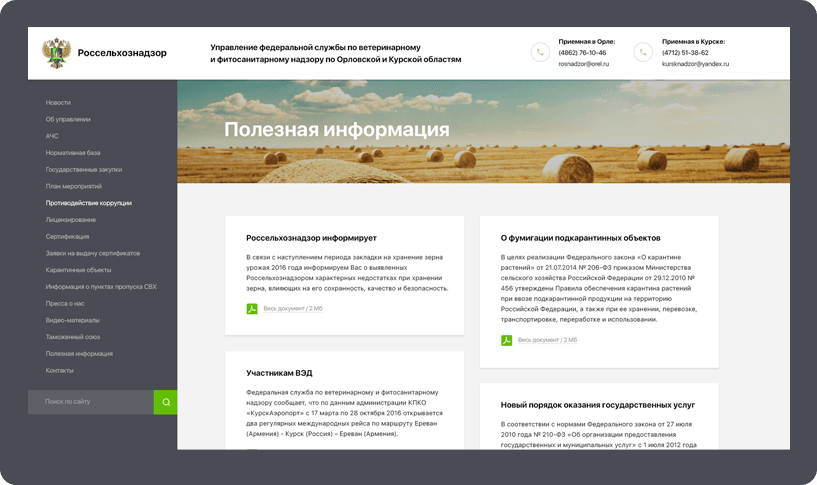The image size is (817, 485).
Task: Select АЧС in the sidebar
Action: (52, 136)
